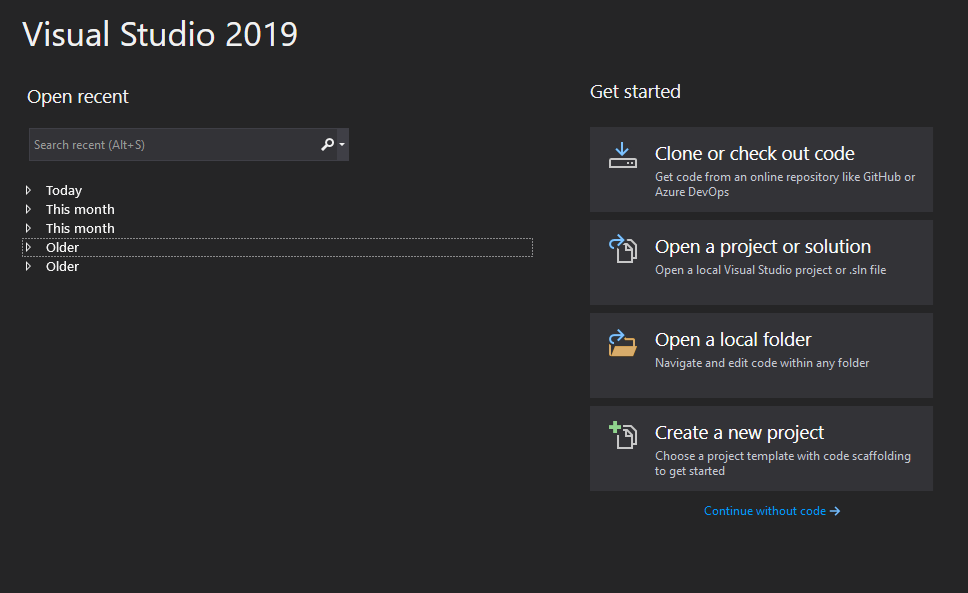Choose Clone or check out code
The height and width of the screenshot is (593, 968).
tap(754, 154)
